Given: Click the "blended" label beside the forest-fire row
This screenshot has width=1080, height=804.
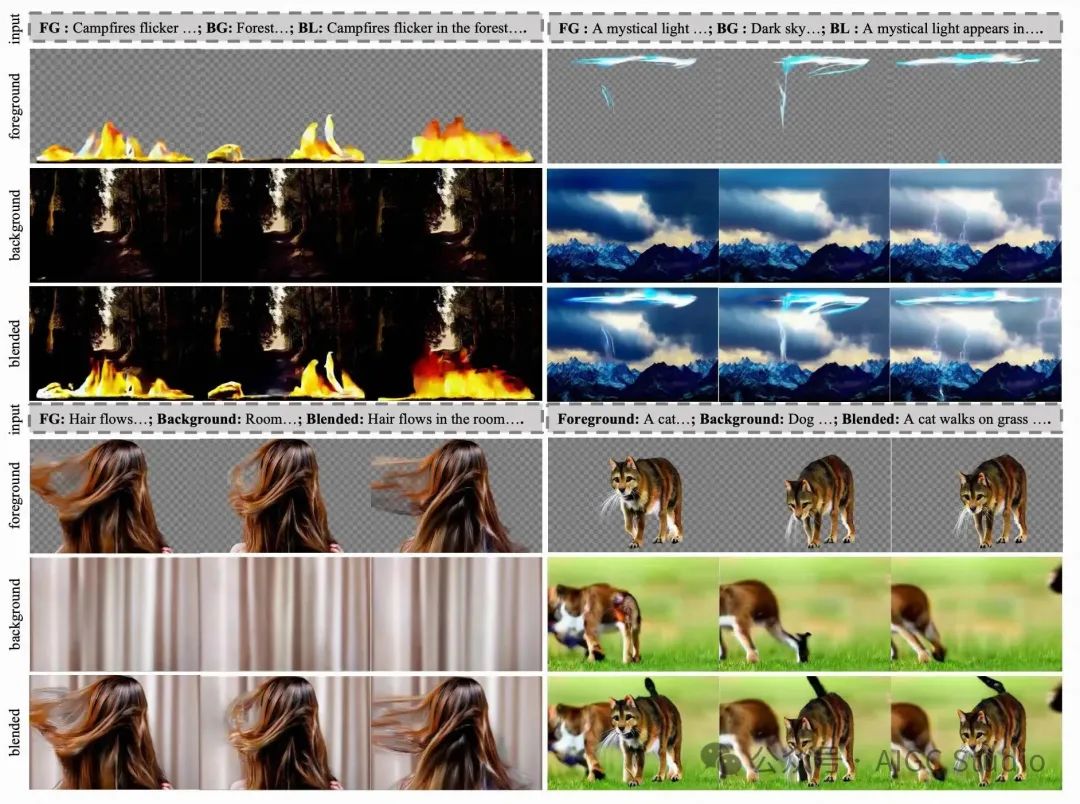Looking at the screenshot, I should pyautogui.click(x=15, y=343).
